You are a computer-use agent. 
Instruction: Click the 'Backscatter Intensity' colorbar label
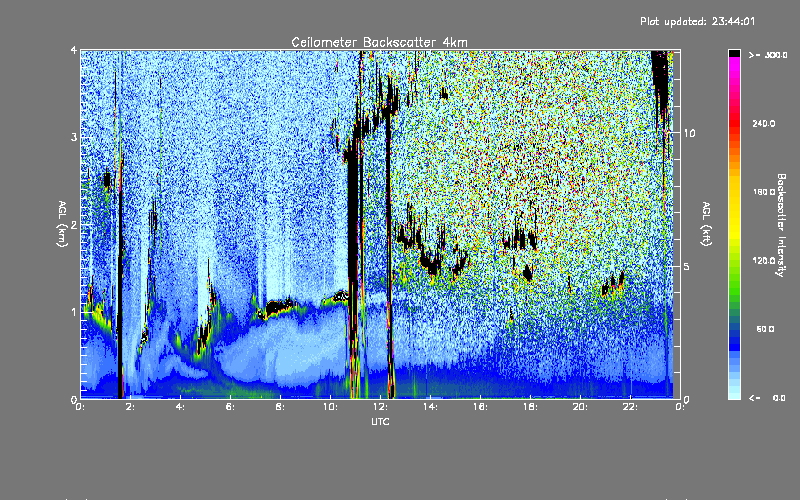tap(781, 225)
